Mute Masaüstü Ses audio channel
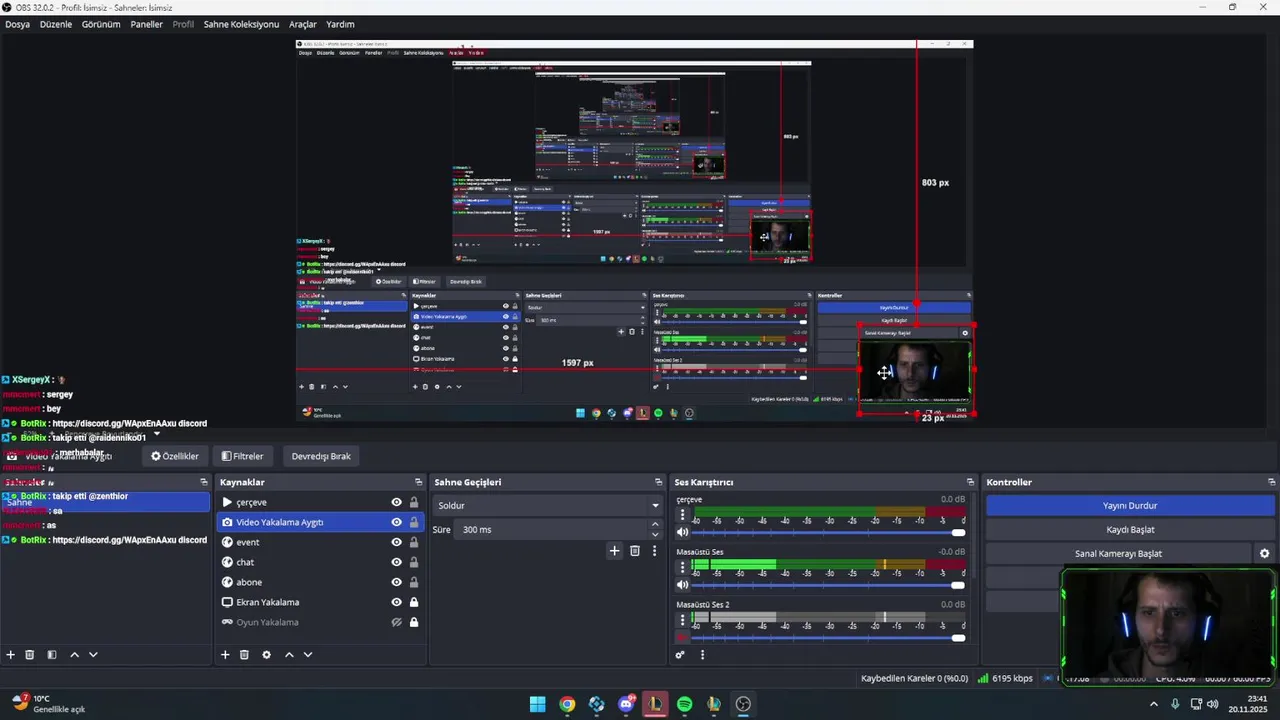Viewport: 1280px width, 720px height. 683,585
